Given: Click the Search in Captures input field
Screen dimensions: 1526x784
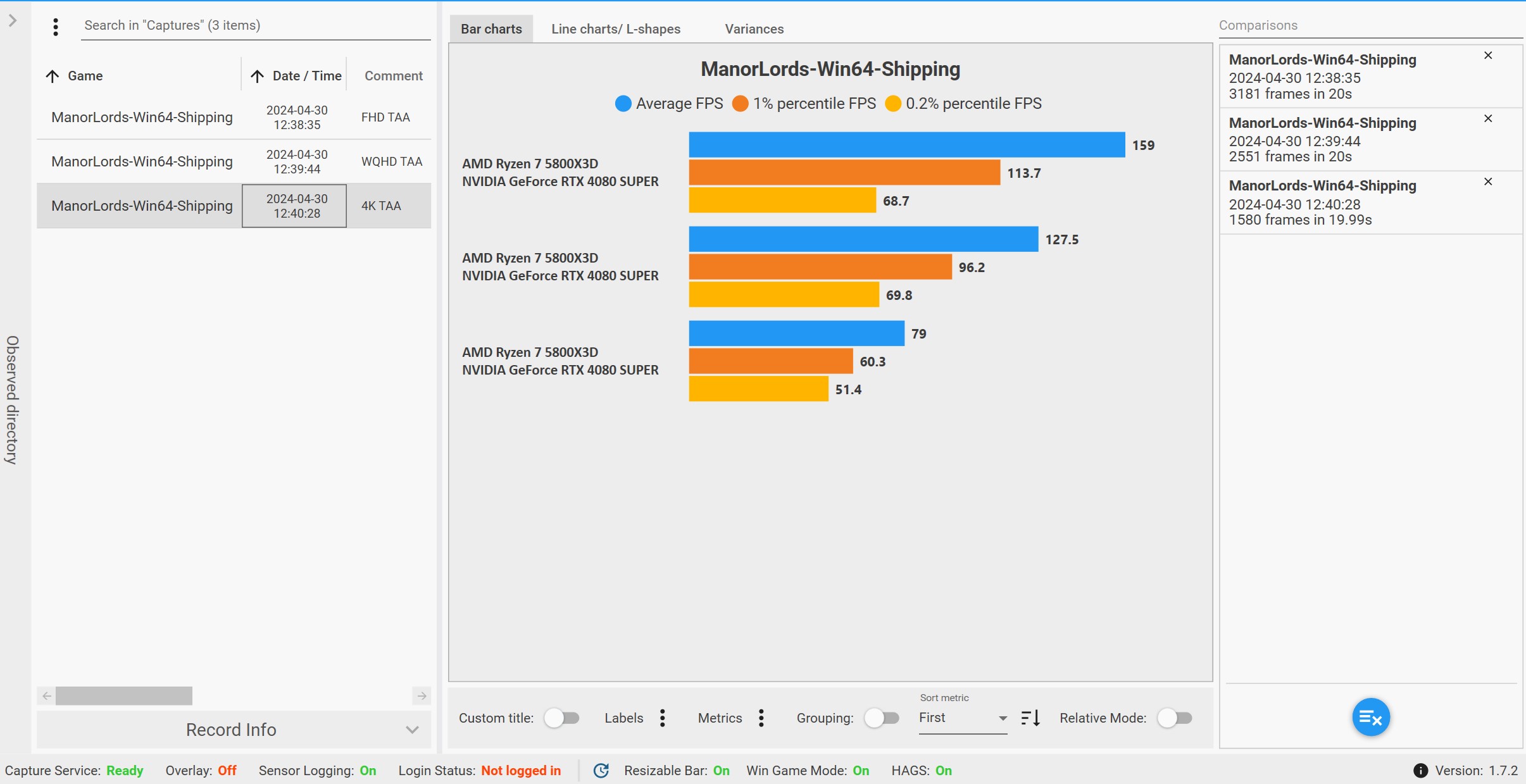Looking at the screenshot, I should point(256,25).
